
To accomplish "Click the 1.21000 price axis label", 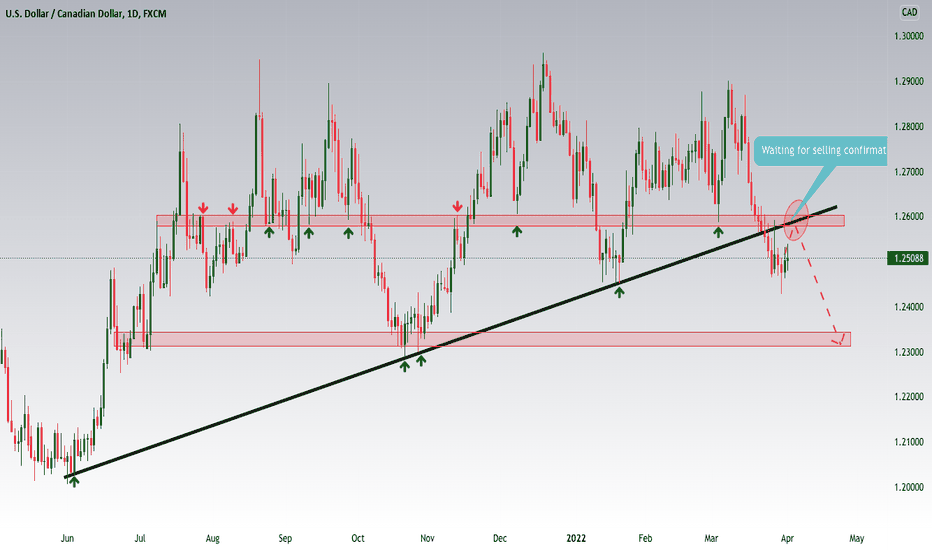I will [909, 442].
